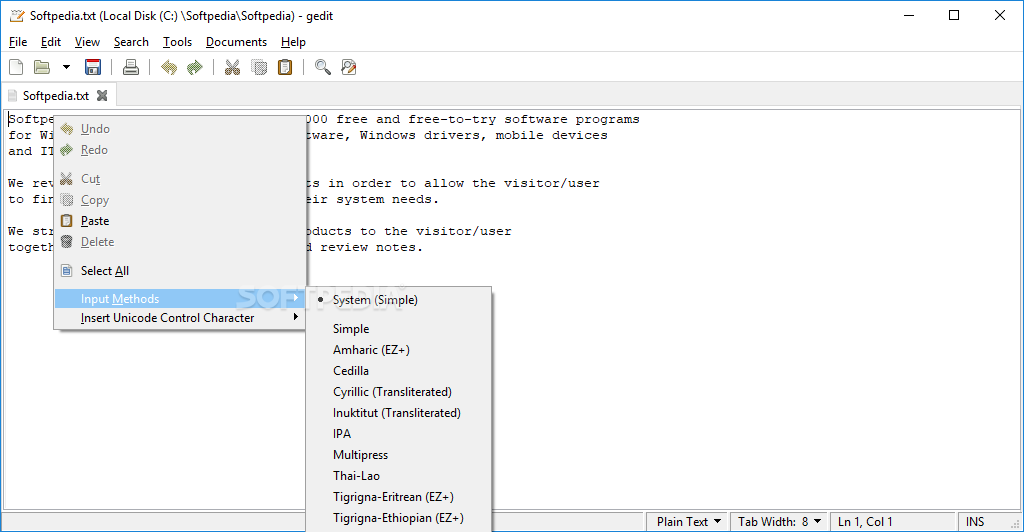This screenshot has width=1024, height=532.
Task: Open the Search menu
Action: point(131,42)
